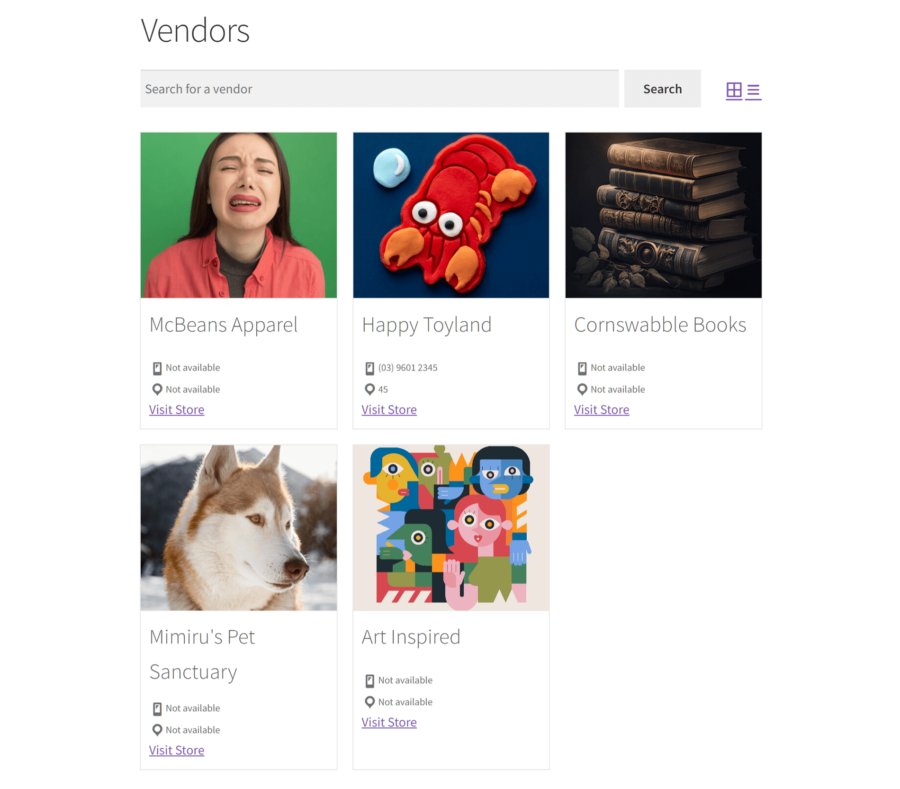
Task: Switch to grid view layout
Action: click(736, 90)
